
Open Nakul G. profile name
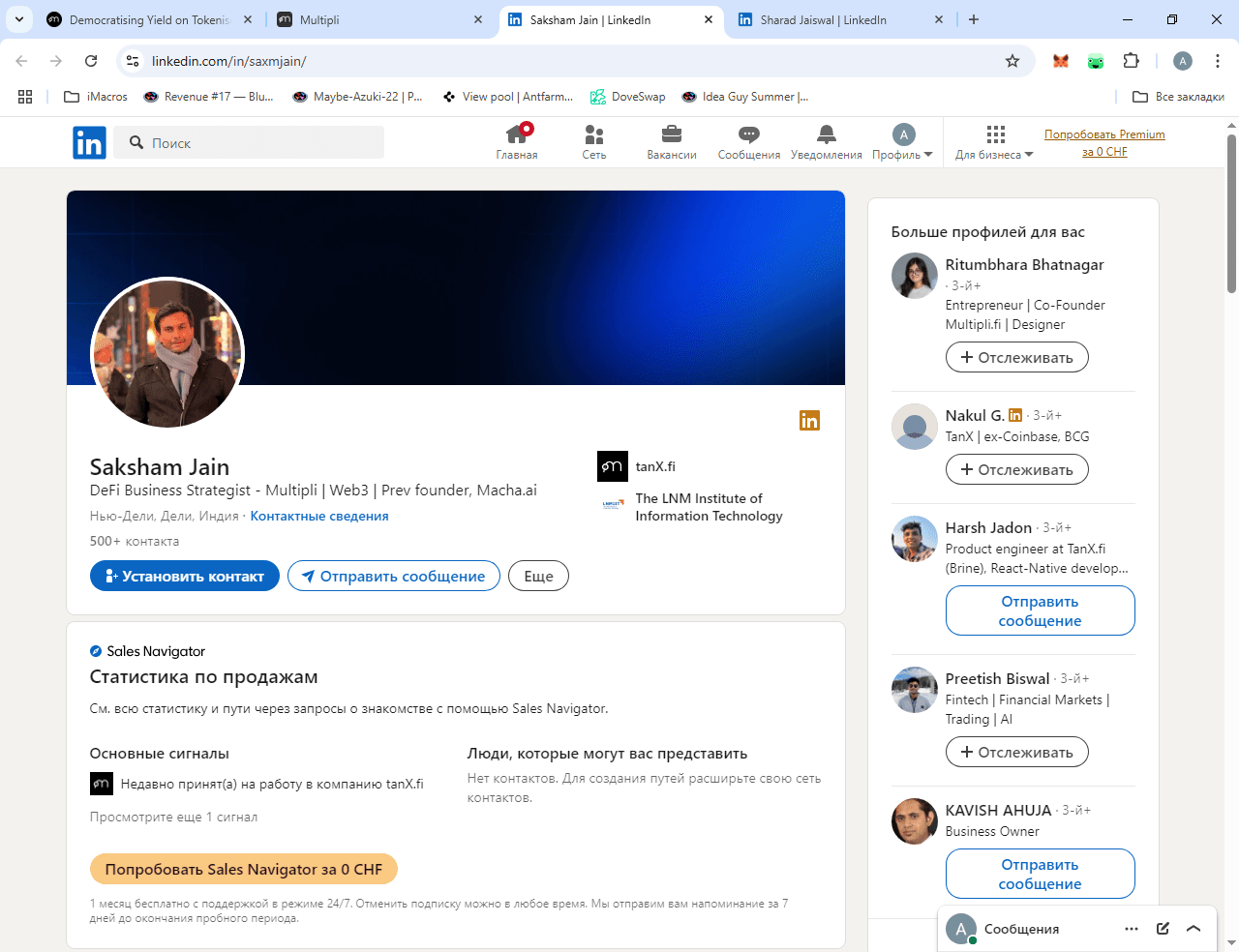[975, 415]
